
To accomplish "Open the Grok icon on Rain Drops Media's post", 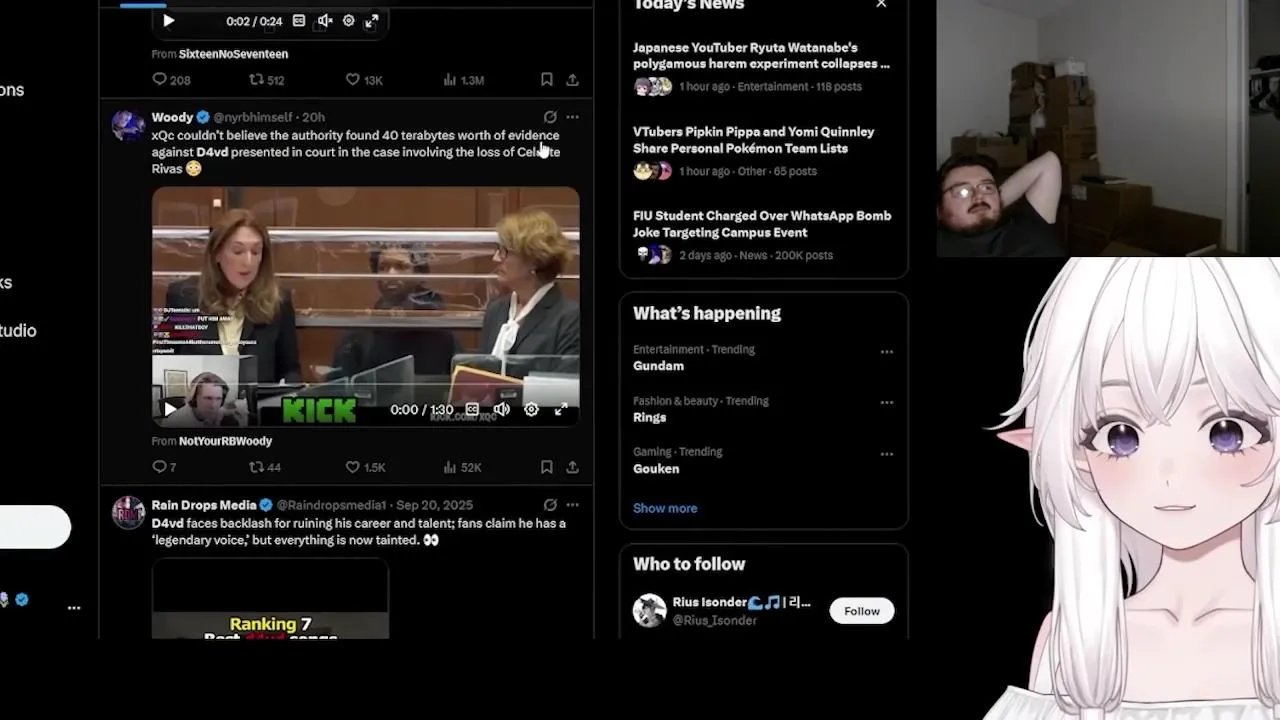I will pyautogui.click(x=550, y=505).
